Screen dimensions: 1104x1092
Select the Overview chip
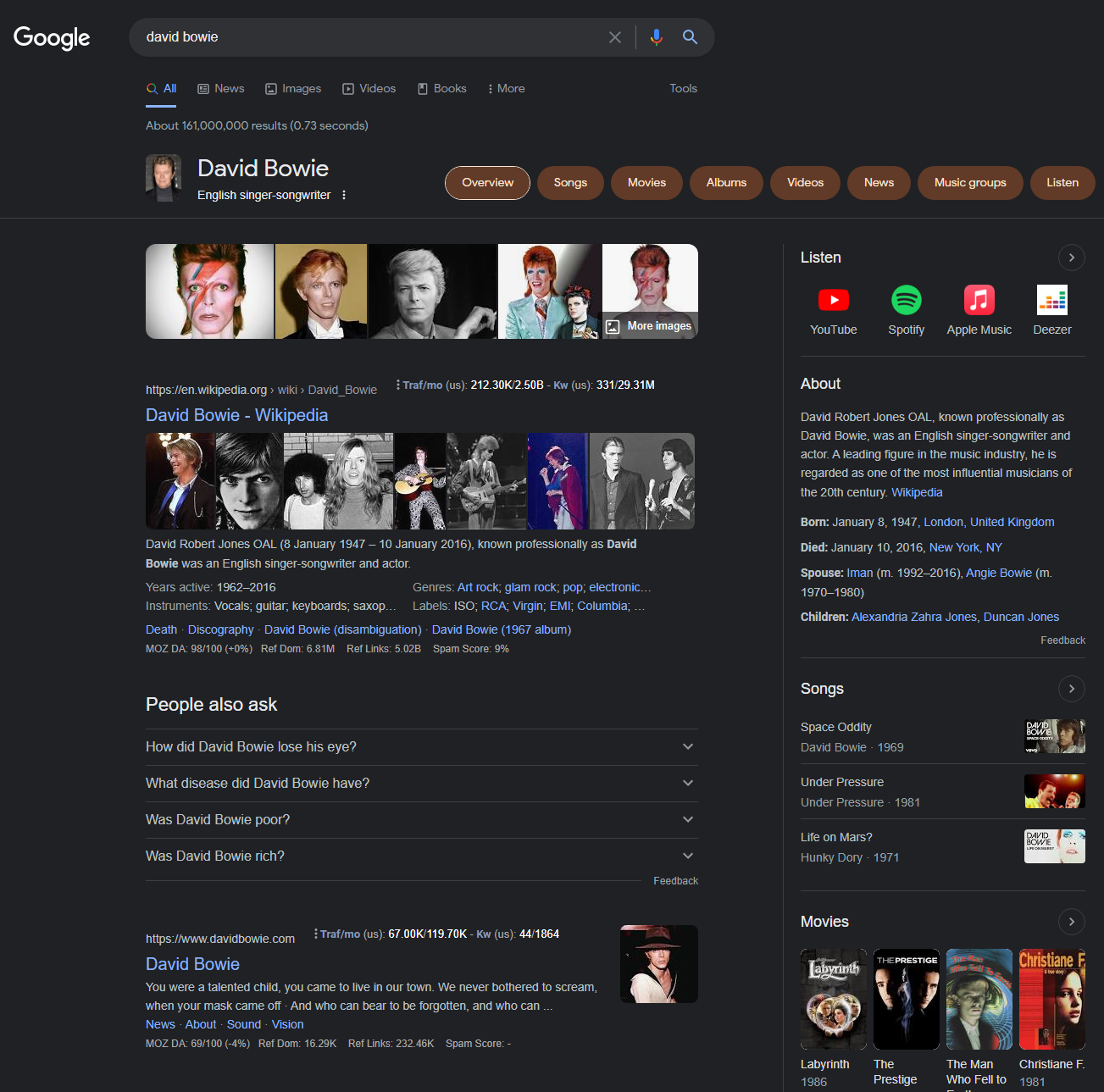coord(488,183)
